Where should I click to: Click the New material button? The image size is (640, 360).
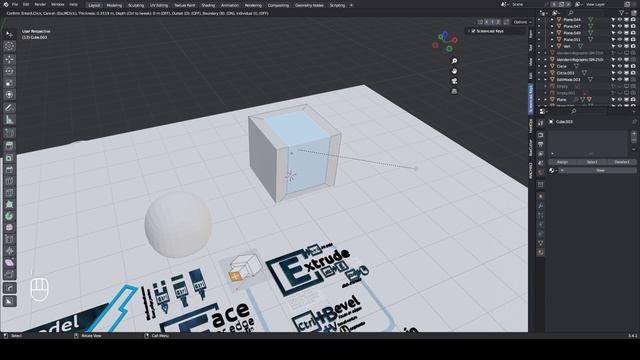pos(598,170)
